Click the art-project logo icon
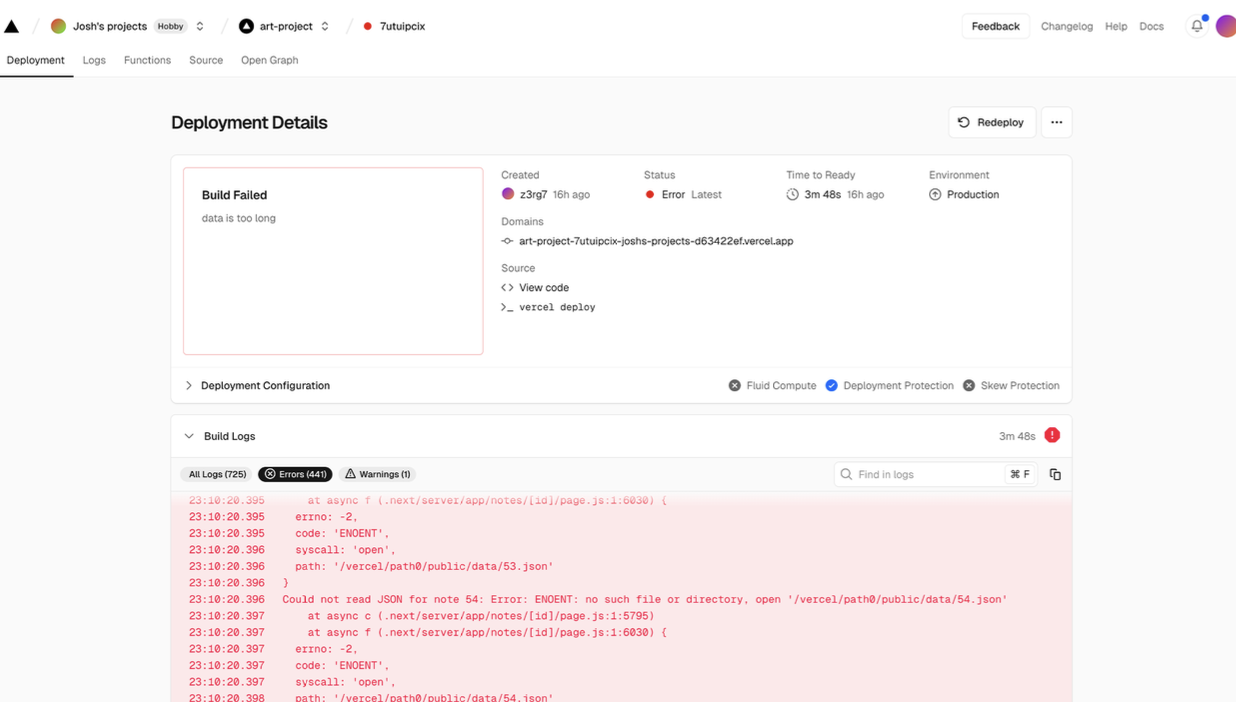 tap(246, 26)
